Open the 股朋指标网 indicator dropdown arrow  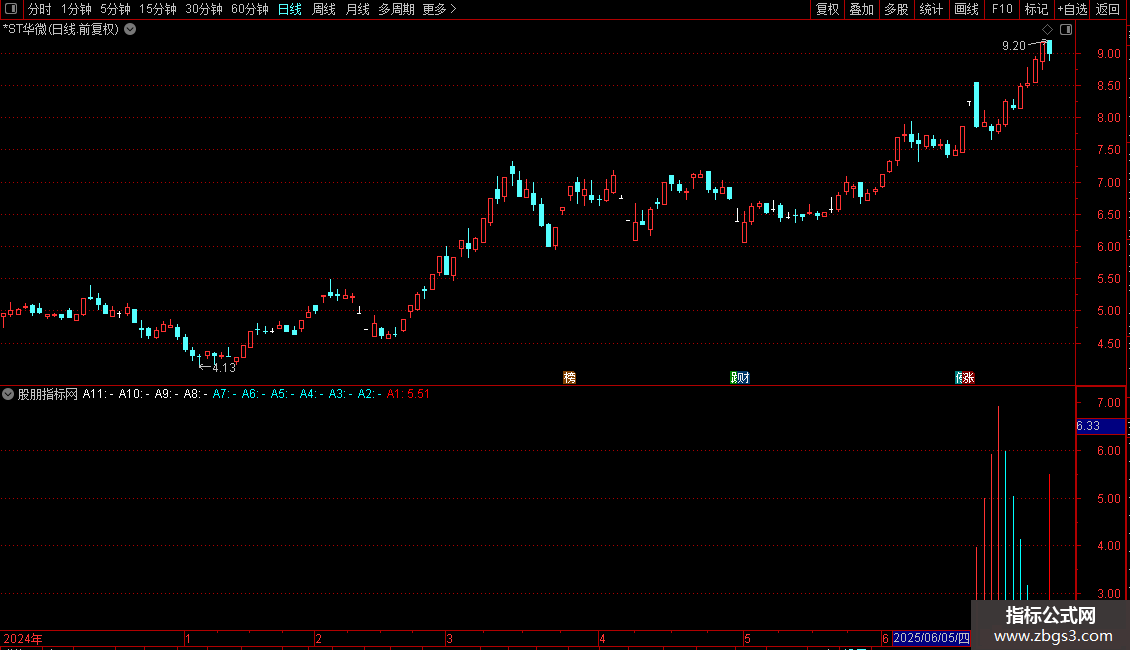point(8,394)
